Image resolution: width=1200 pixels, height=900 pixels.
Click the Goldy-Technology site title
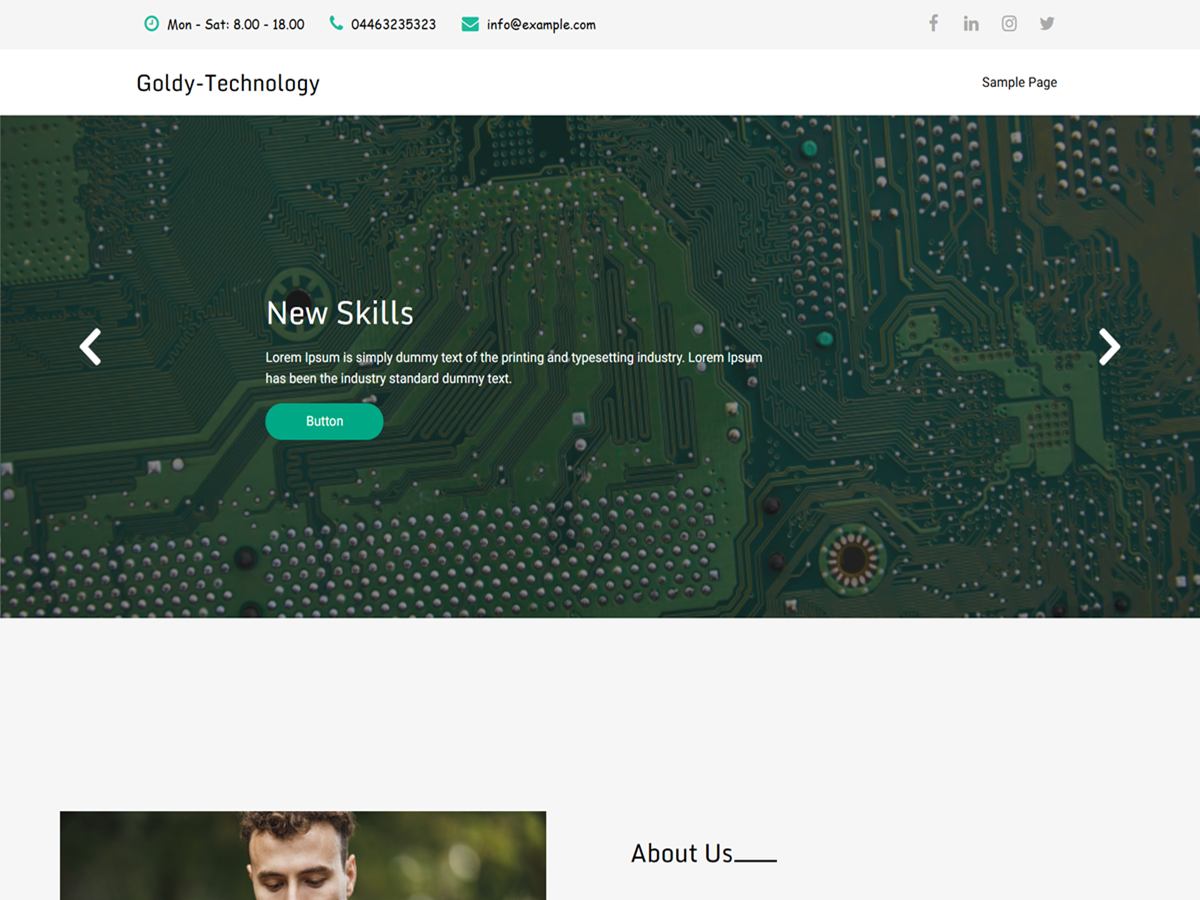[228, 83]
